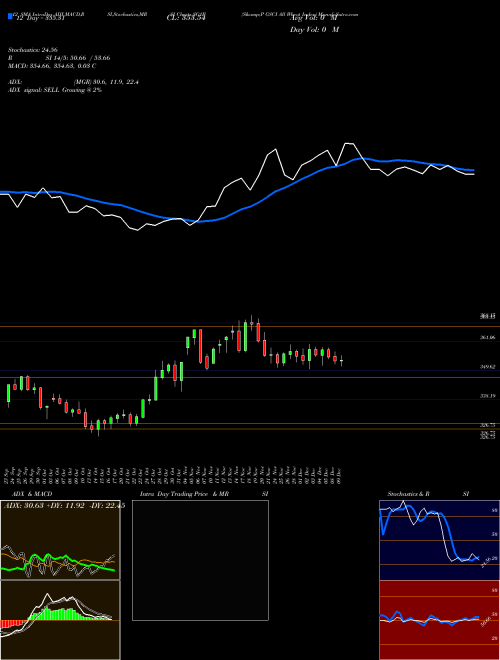
Task: Click the 'Stochastics & R' panel title
Action: pyautogui.click(x=408, y=494)
